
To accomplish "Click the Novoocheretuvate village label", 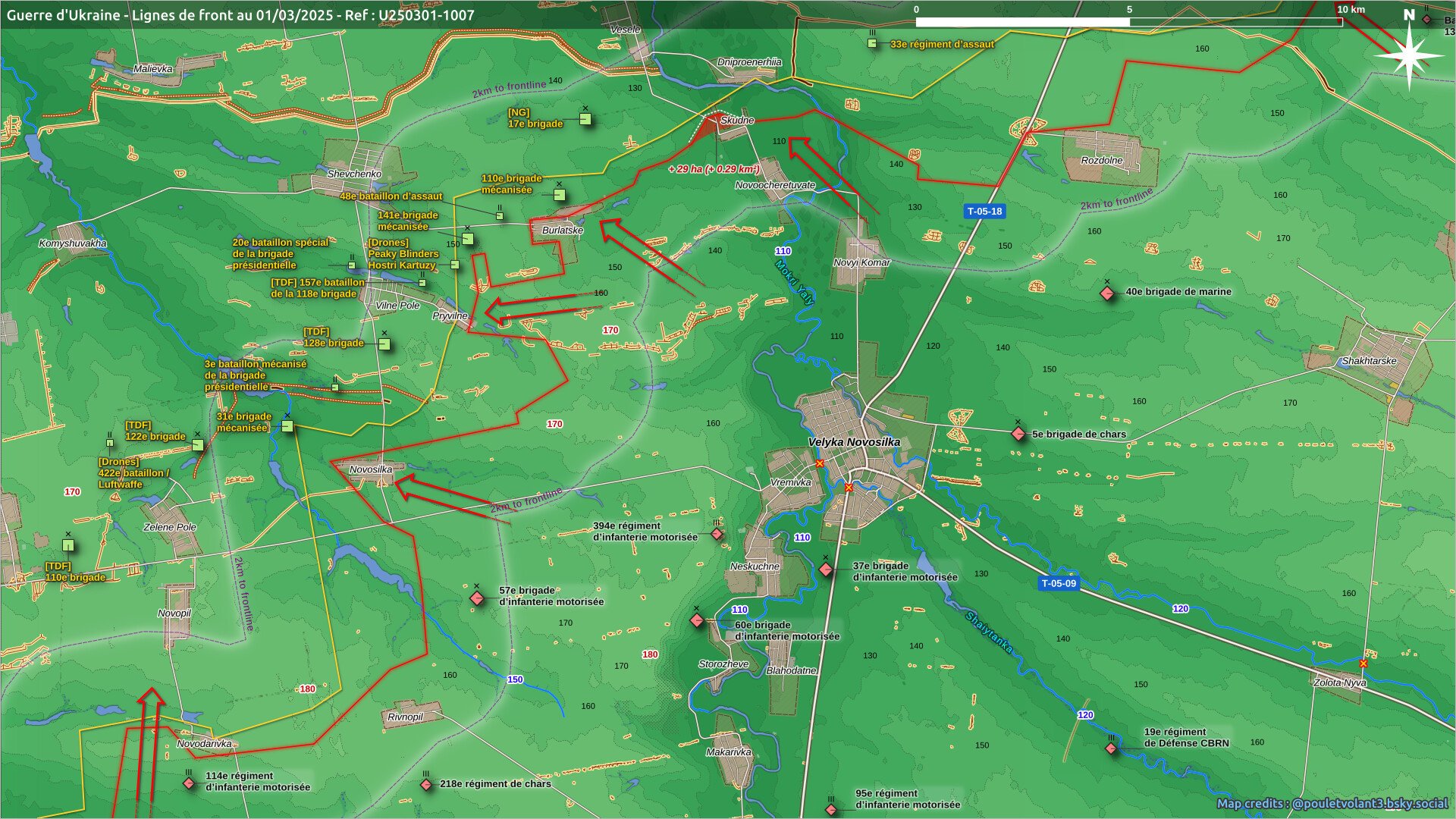I will (x=775, y=185).
